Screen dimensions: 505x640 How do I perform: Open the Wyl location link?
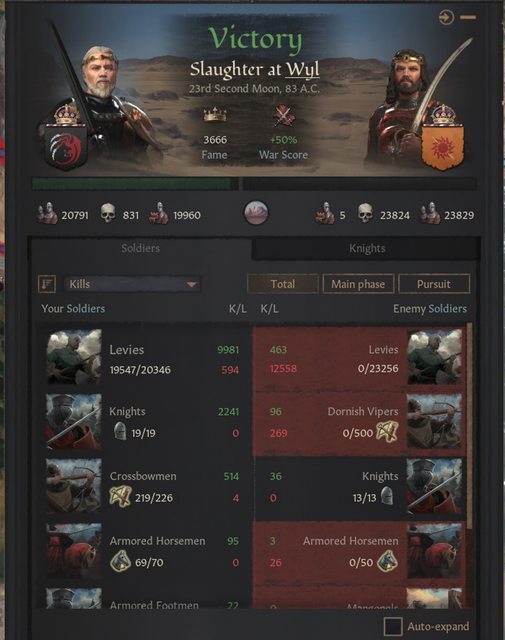[x=302, y=70]
